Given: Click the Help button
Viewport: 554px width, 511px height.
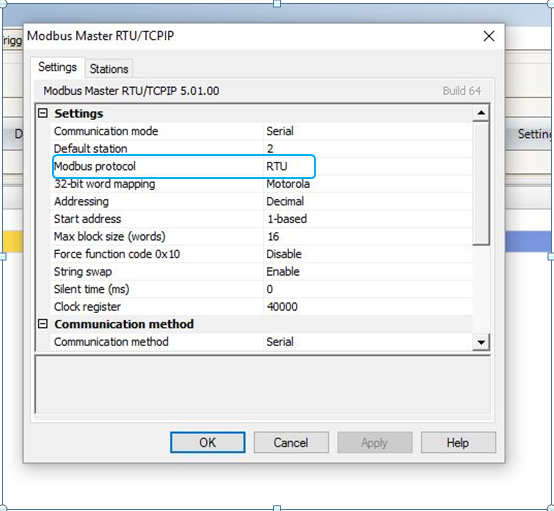Looking at the screenshot, I should coord(458,442).
